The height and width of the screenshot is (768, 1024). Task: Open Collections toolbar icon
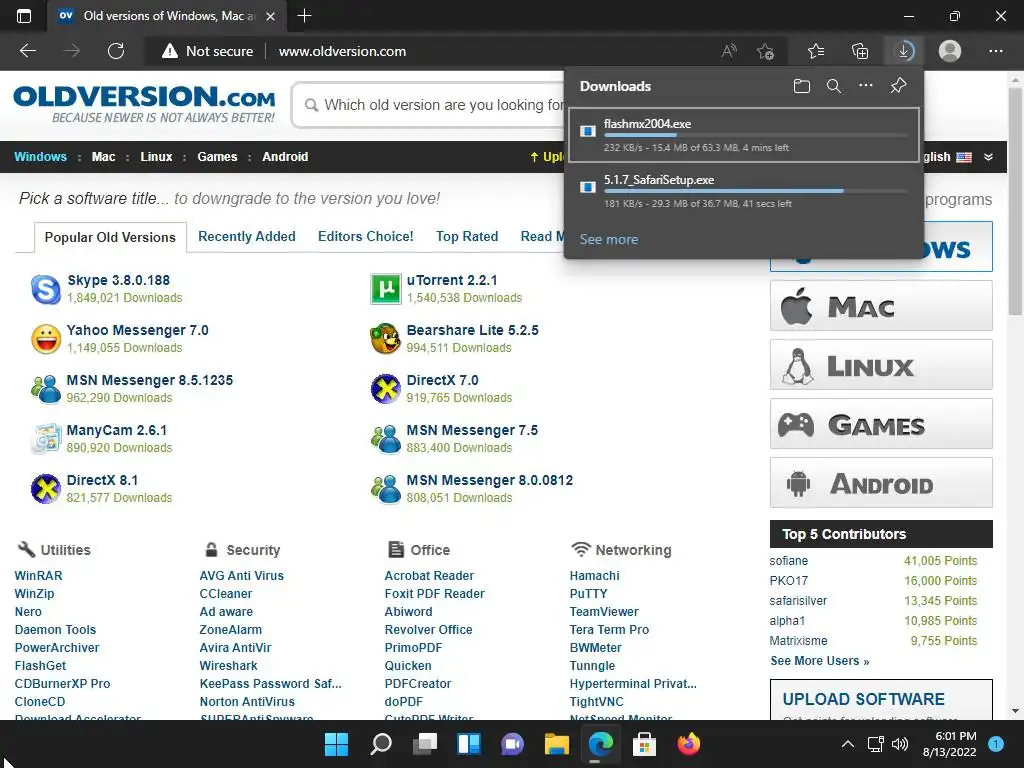pos(860,51)
